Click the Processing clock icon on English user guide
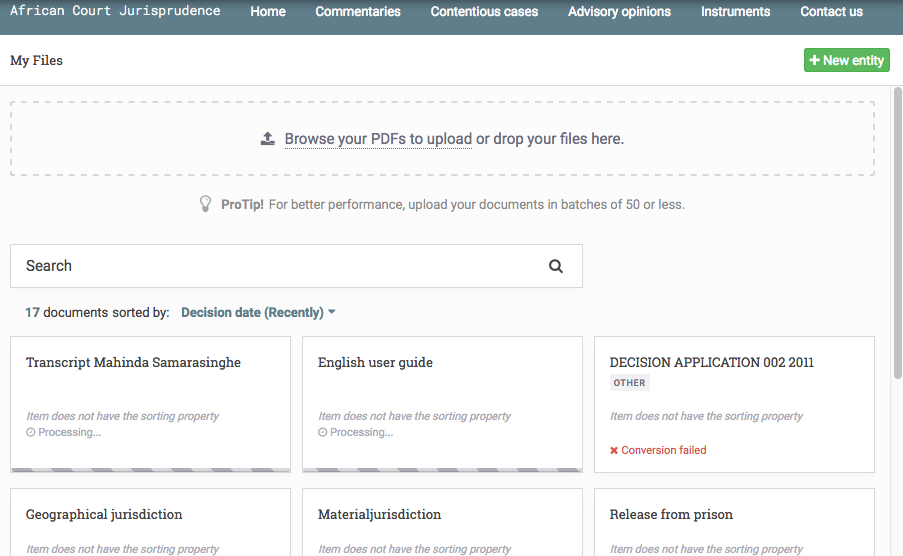This screenshot has height=556, width=903. (322, 432)
